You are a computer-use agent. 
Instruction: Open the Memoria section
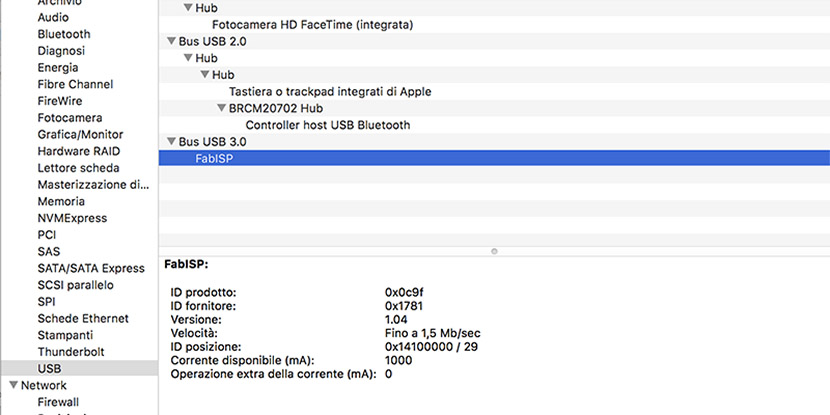[61, 201]
